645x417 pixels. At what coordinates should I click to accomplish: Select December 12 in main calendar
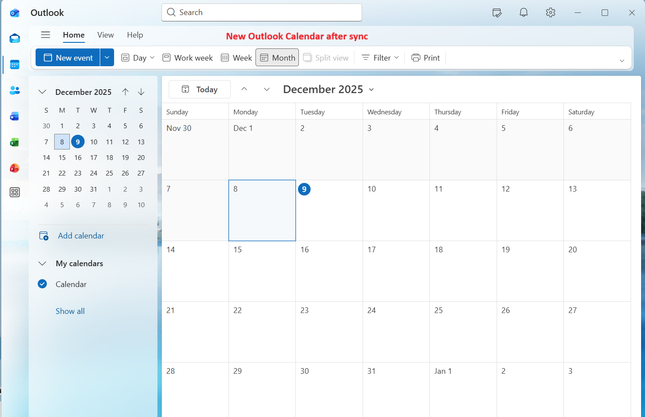click(x=530, y=210)
